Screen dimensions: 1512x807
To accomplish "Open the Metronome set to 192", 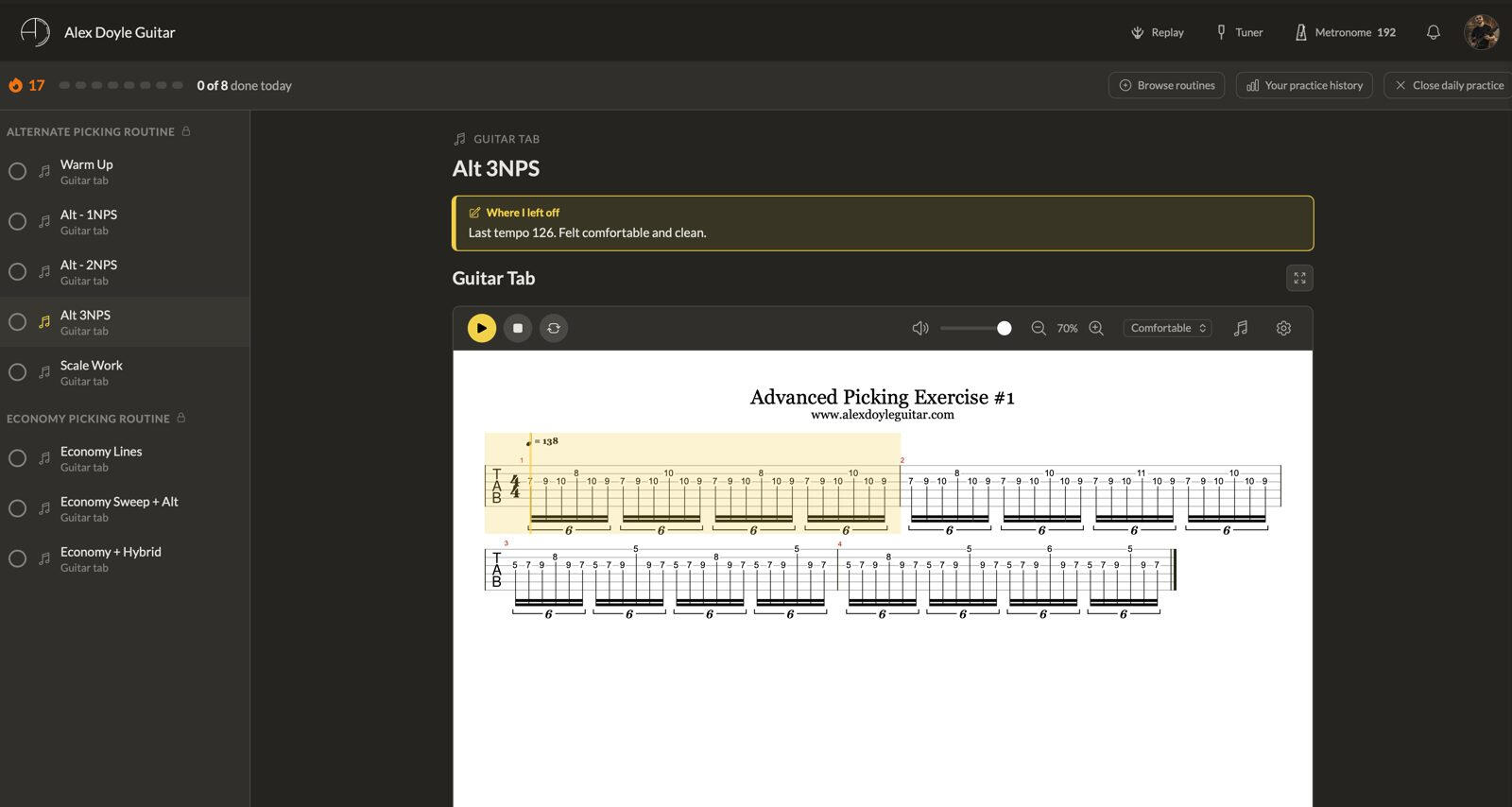I will pyautogui.click(x=1345, y=32).
